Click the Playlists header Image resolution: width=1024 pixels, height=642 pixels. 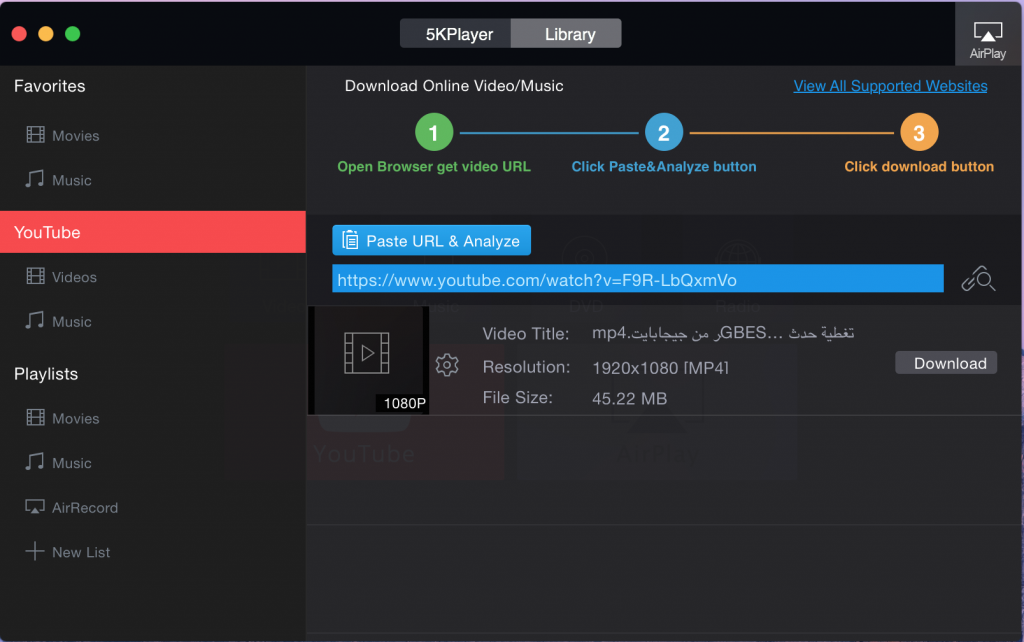tap(46, 374)
